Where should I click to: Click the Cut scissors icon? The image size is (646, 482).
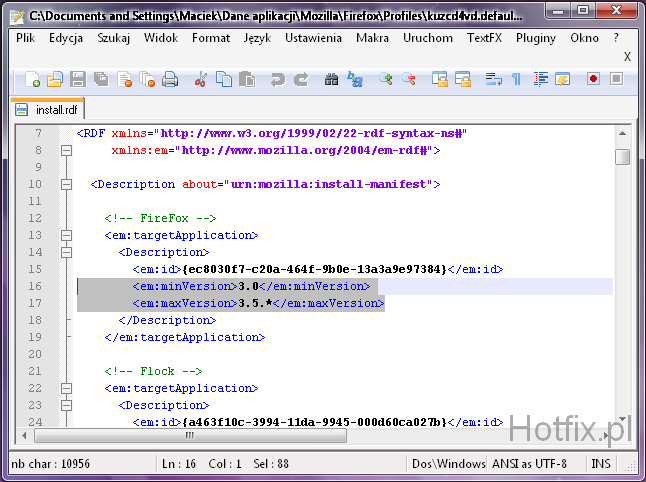click(200, 79)
